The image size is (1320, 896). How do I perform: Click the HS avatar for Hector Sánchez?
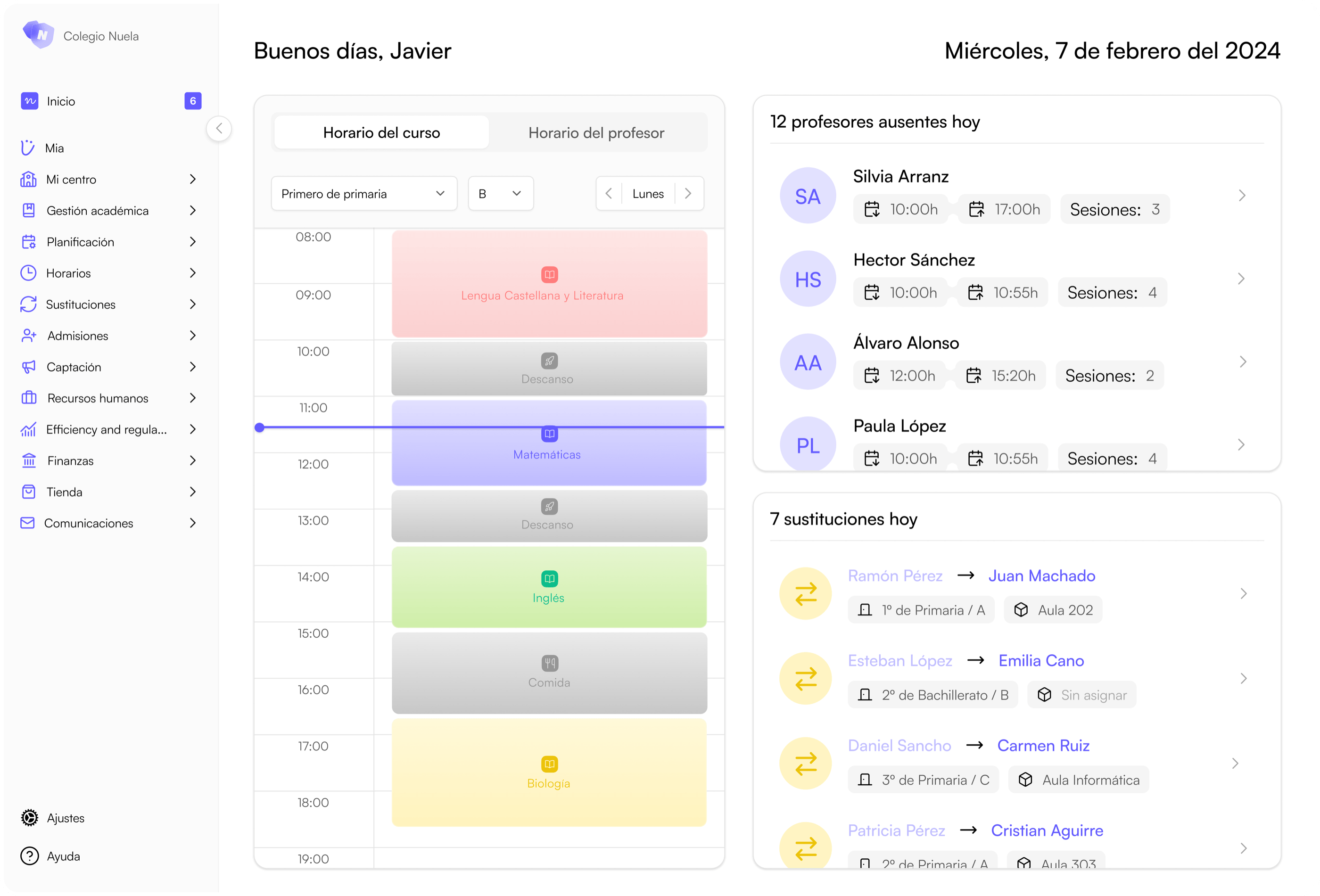click(808, 279)
